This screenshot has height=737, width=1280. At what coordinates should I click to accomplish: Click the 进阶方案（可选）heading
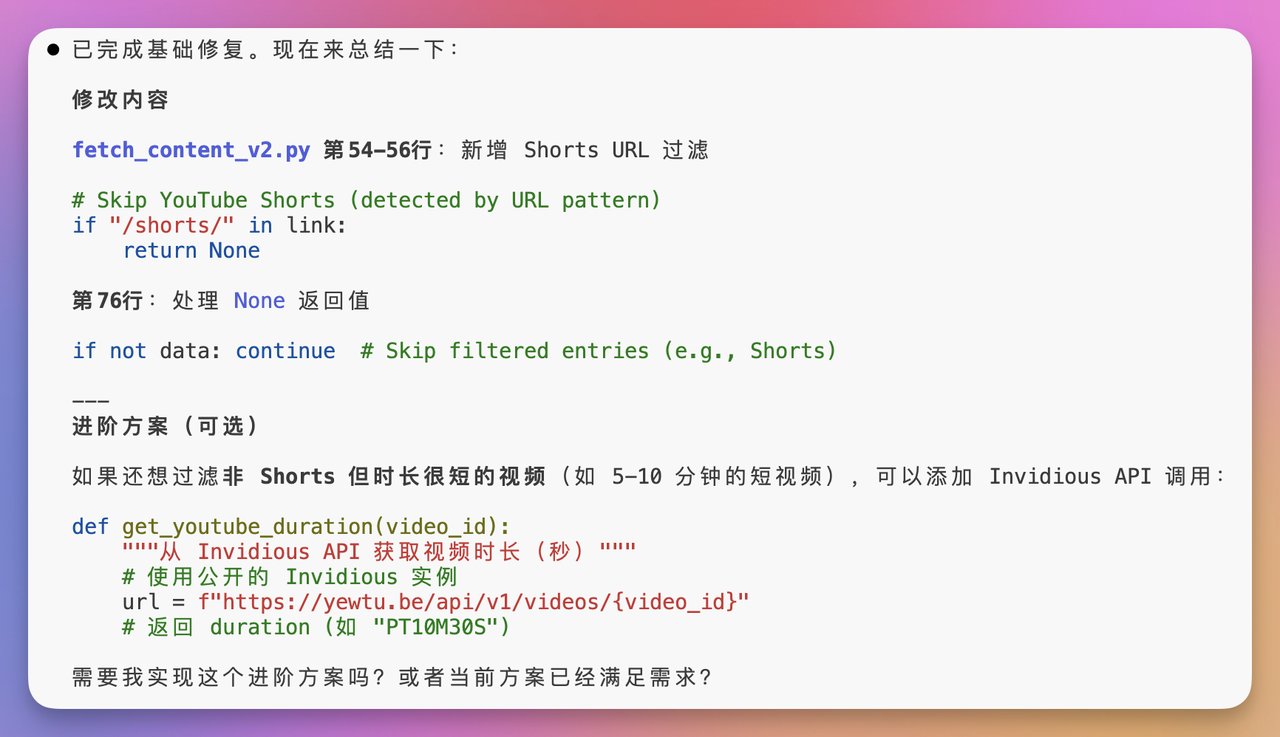point(165,426)
